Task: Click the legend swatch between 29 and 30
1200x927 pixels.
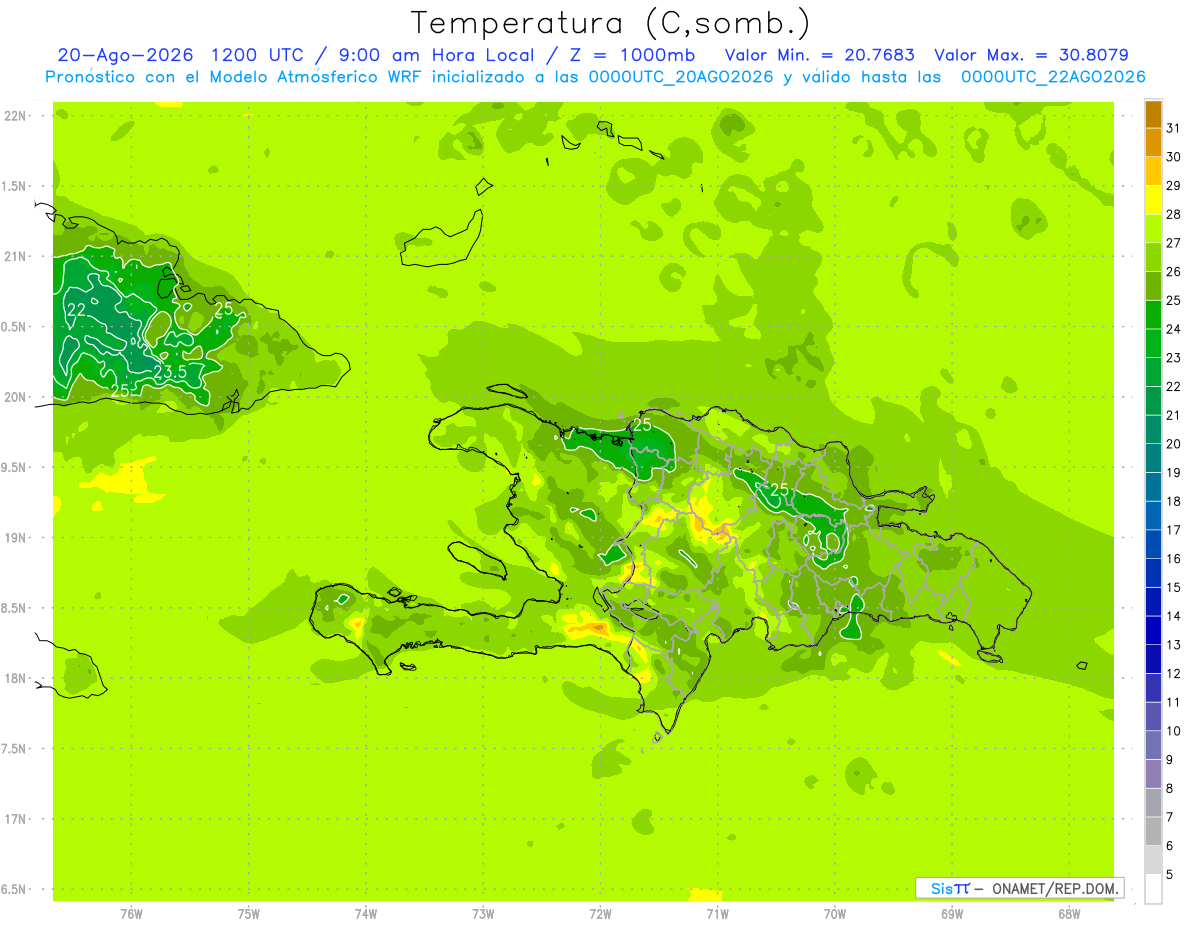Action: 1153,171
